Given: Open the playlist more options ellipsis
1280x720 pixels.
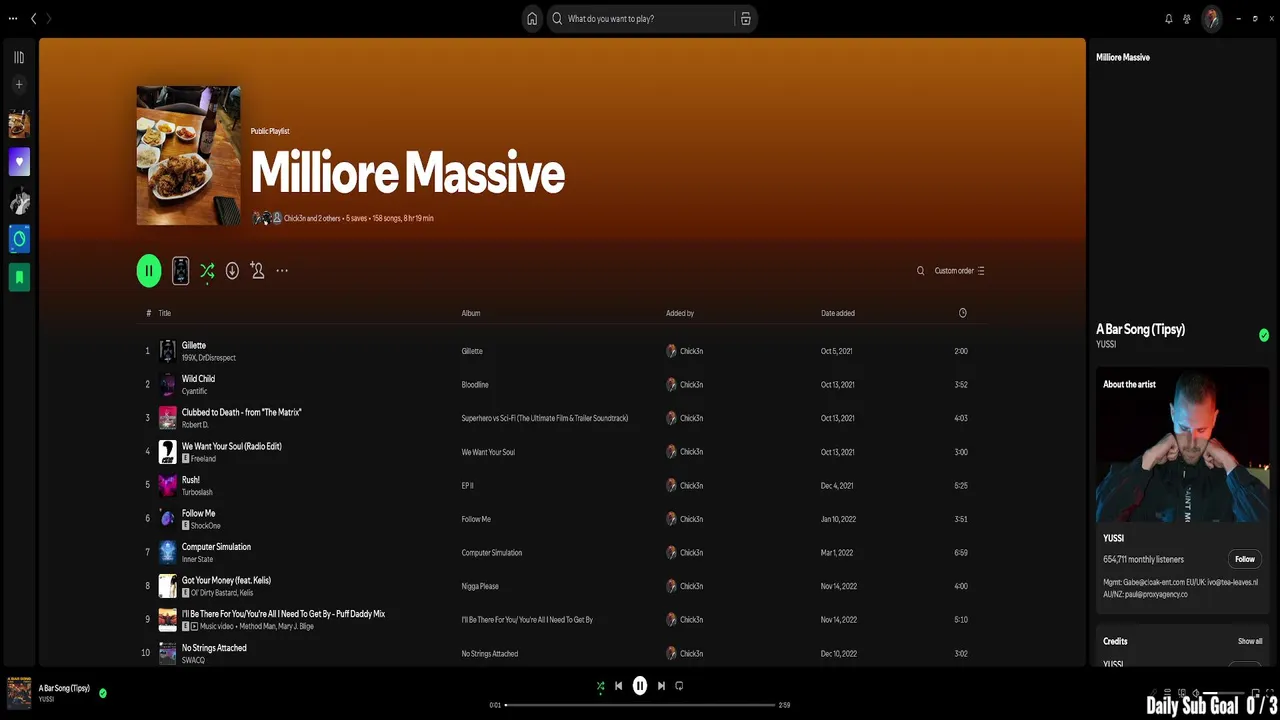Looking at the screenshot, I should tap(282, 270).
